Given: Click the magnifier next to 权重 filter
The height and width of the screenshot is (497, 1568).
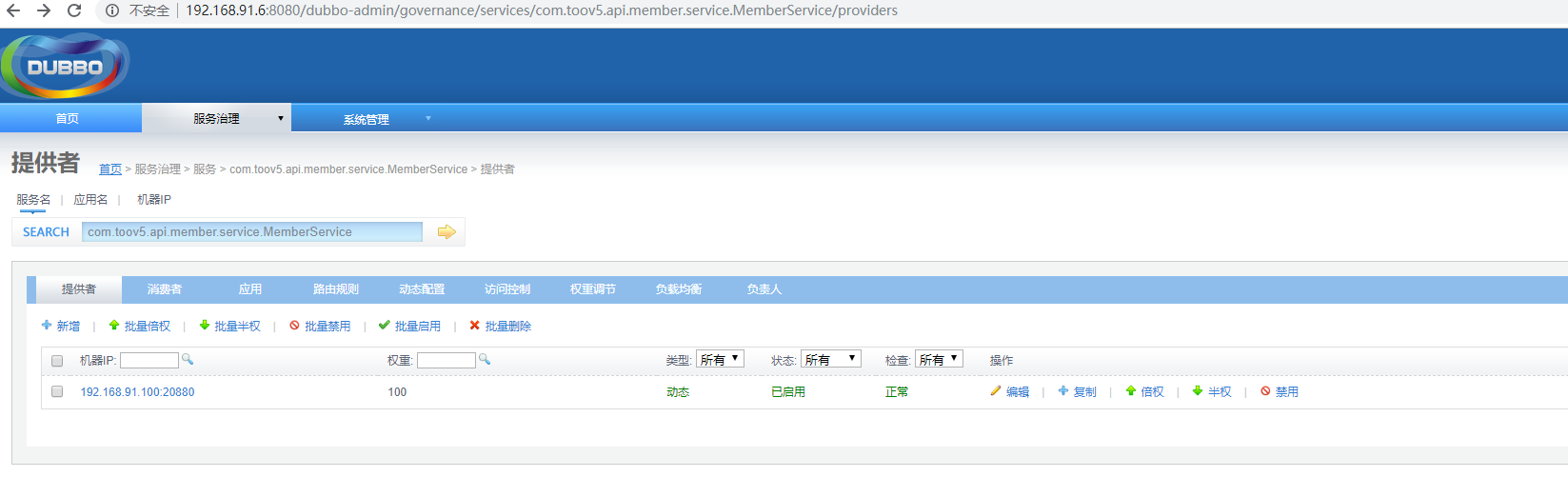Looking at the screenshot, I should pos(485,359).
